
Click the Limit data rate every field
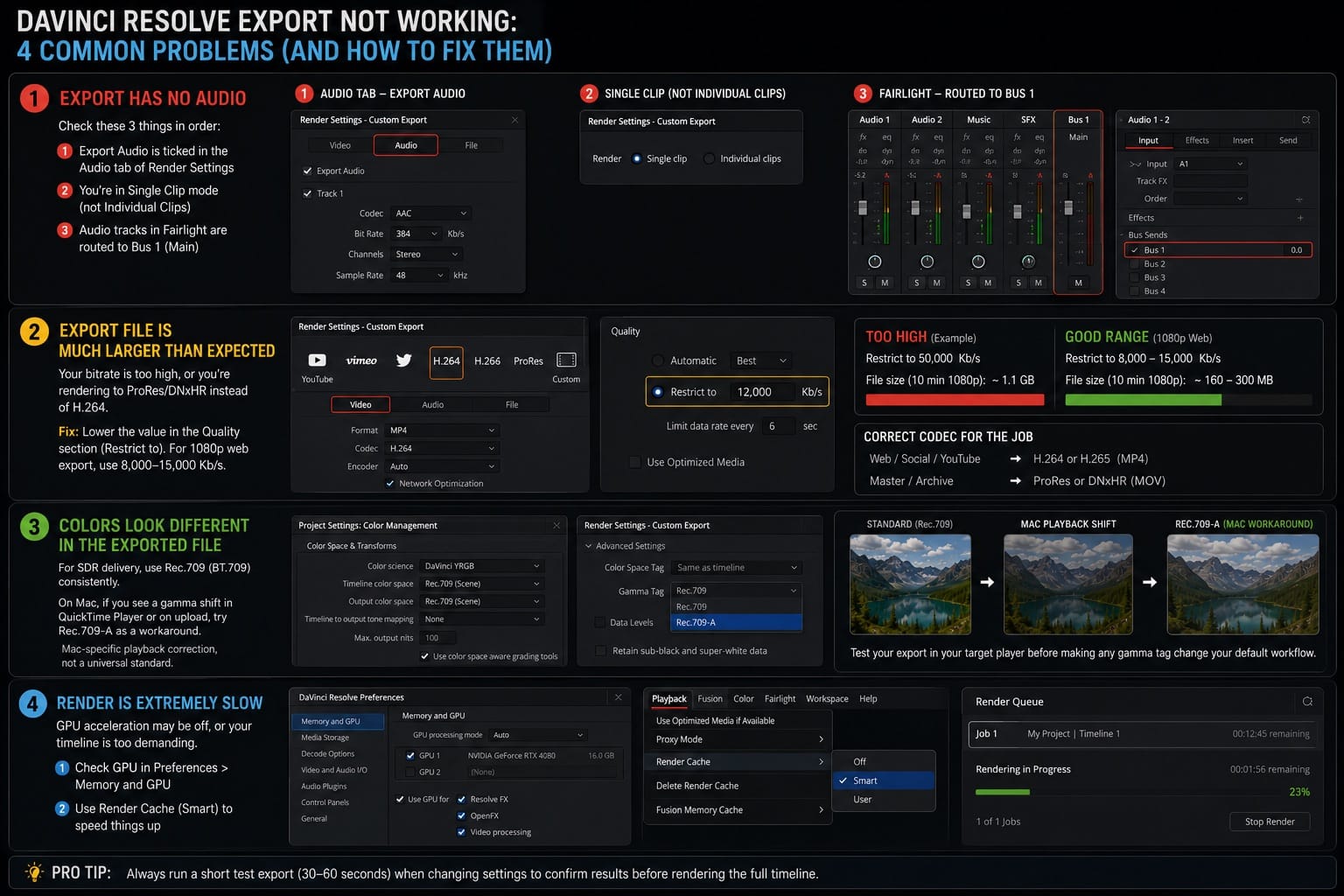pos(778,426)
